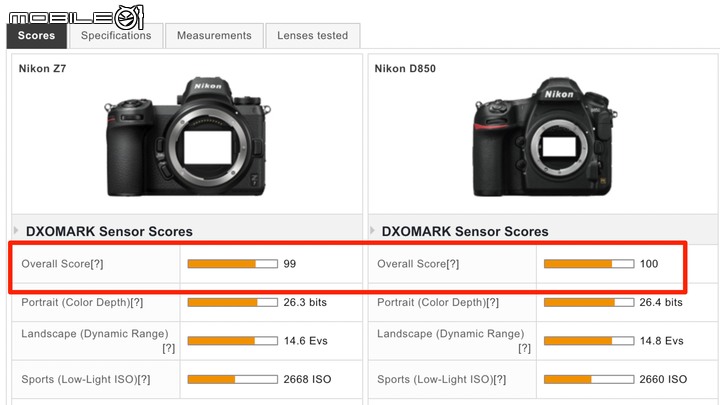Image resolution: width=720 pixels, height=405 pixels.
Task: Click the Nikon D850 title
Action: pyautogui.click(x=405, y=69)
